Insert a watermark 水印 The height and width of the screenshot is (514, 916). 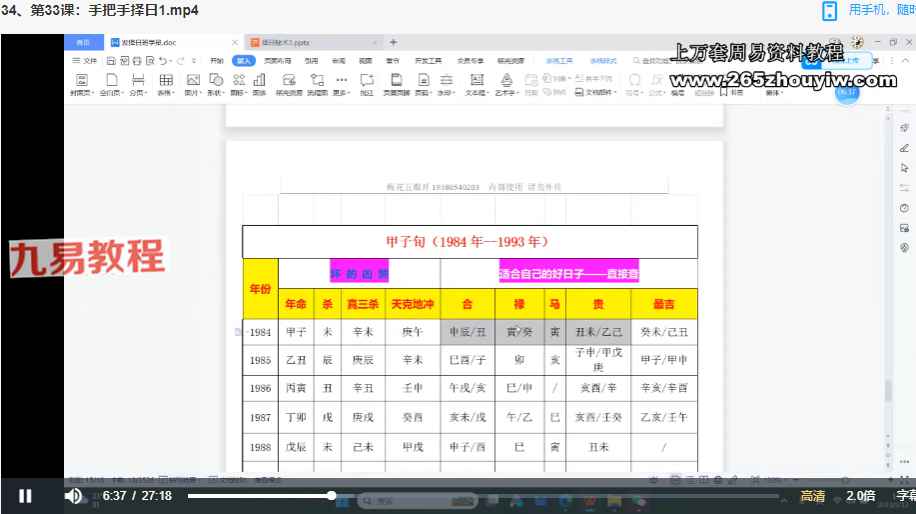pos(446,84)
